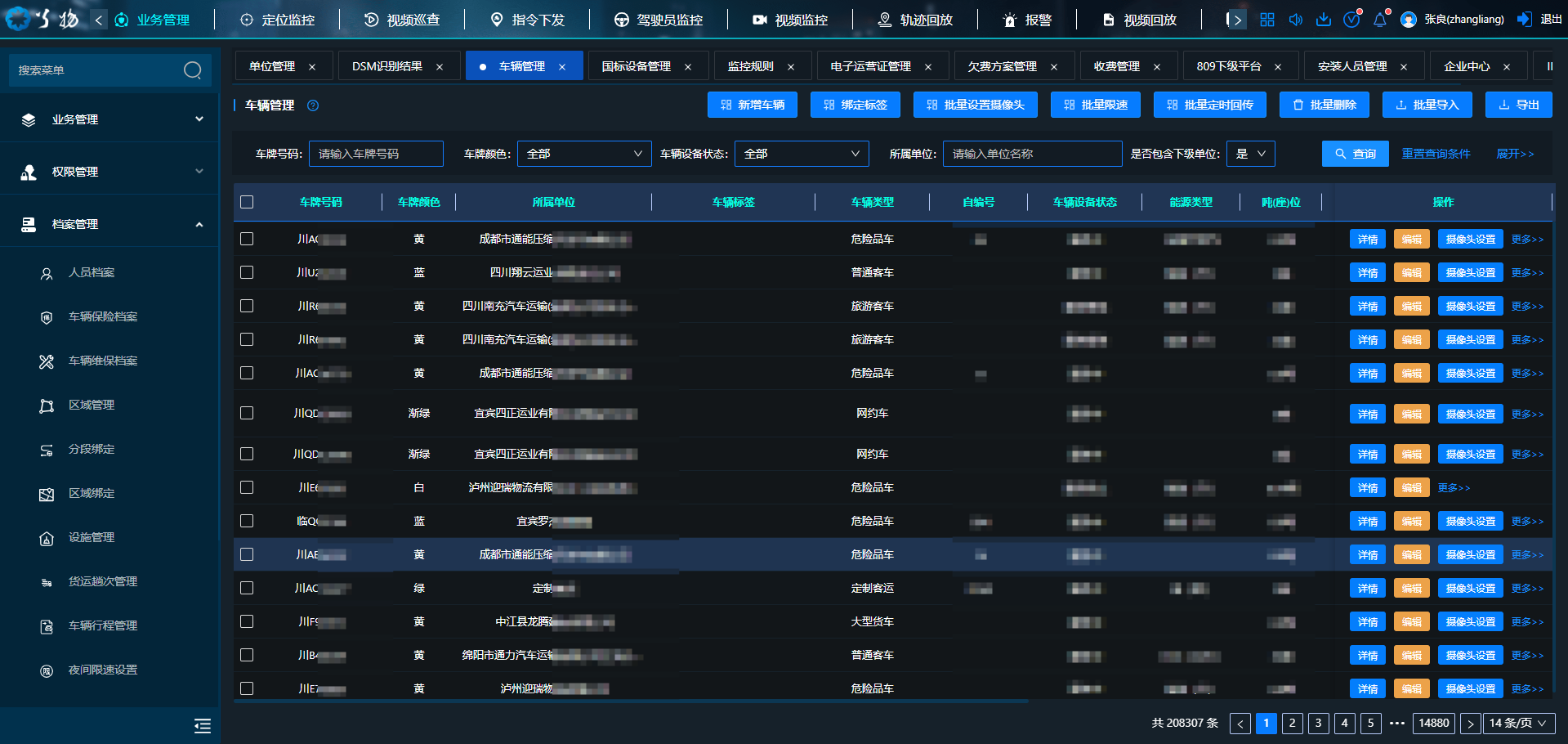Click the grid apps icon in header

pos(1266,20)
